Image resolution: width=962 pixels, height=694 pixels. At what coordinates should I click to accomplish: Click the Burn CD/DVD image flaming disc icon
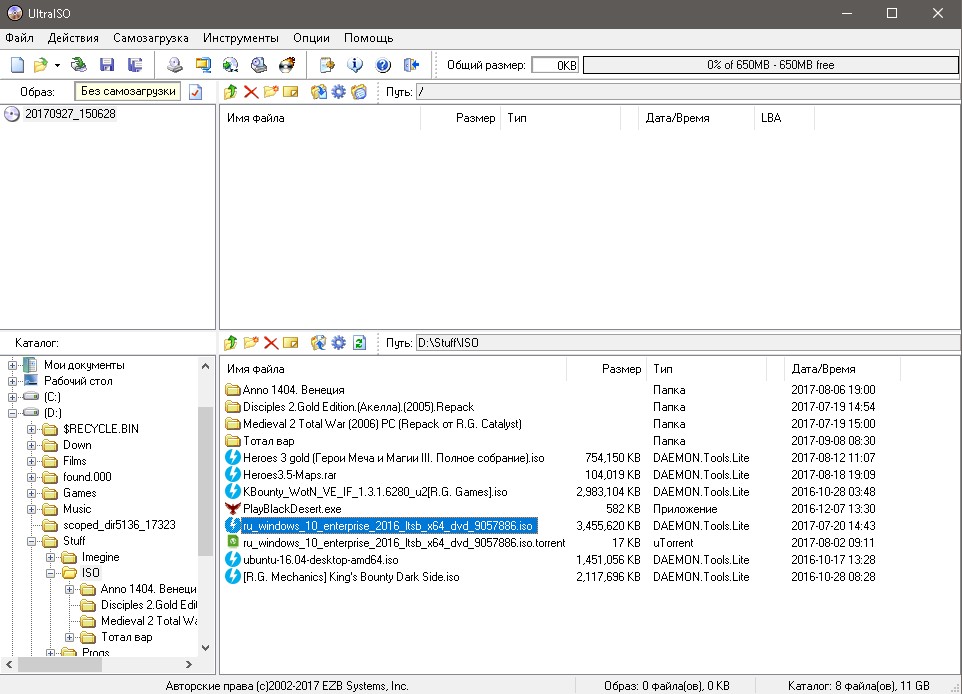tap(287, 64)
